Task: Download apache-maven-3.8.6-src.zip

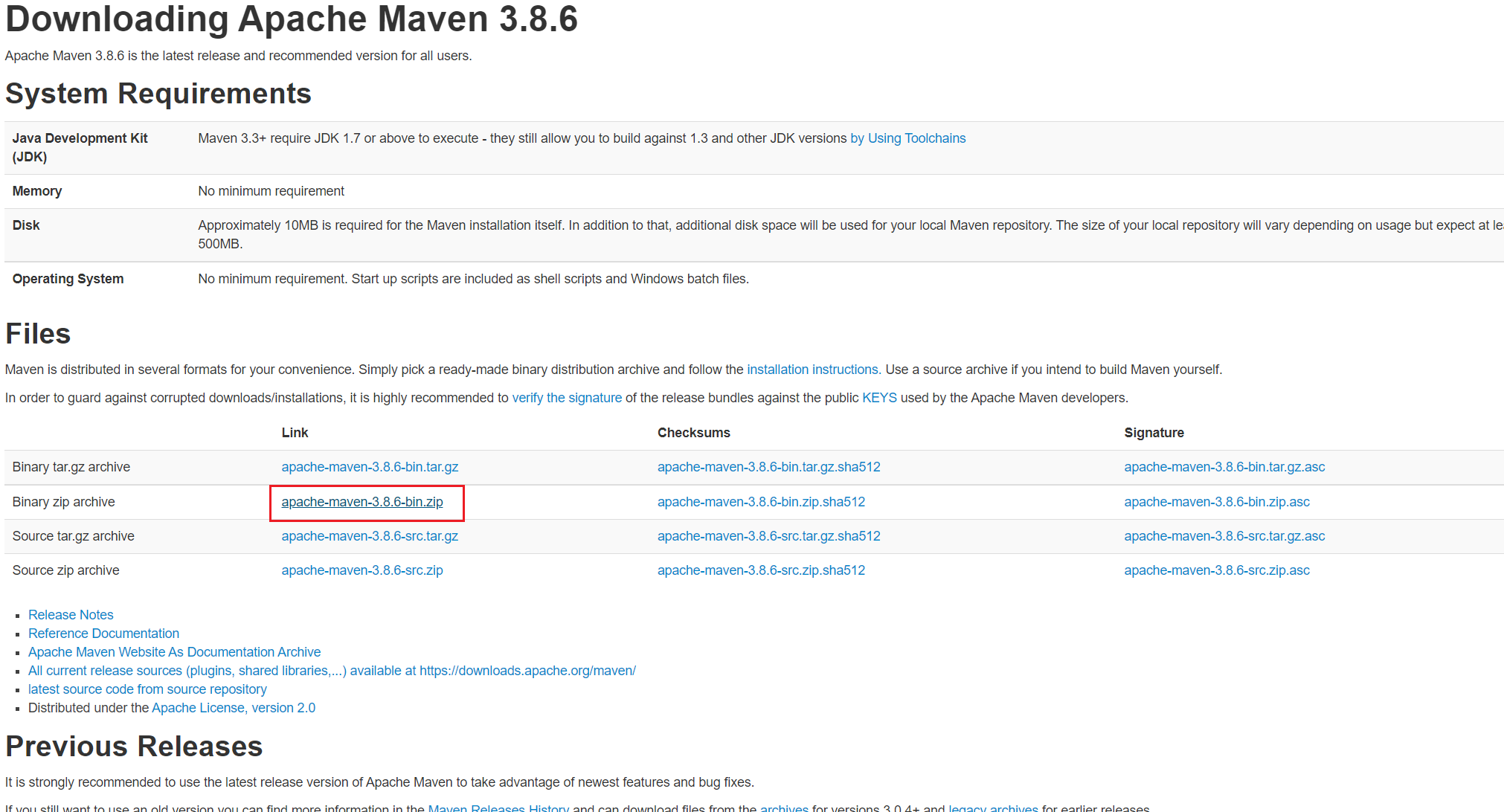Action: 362,570
